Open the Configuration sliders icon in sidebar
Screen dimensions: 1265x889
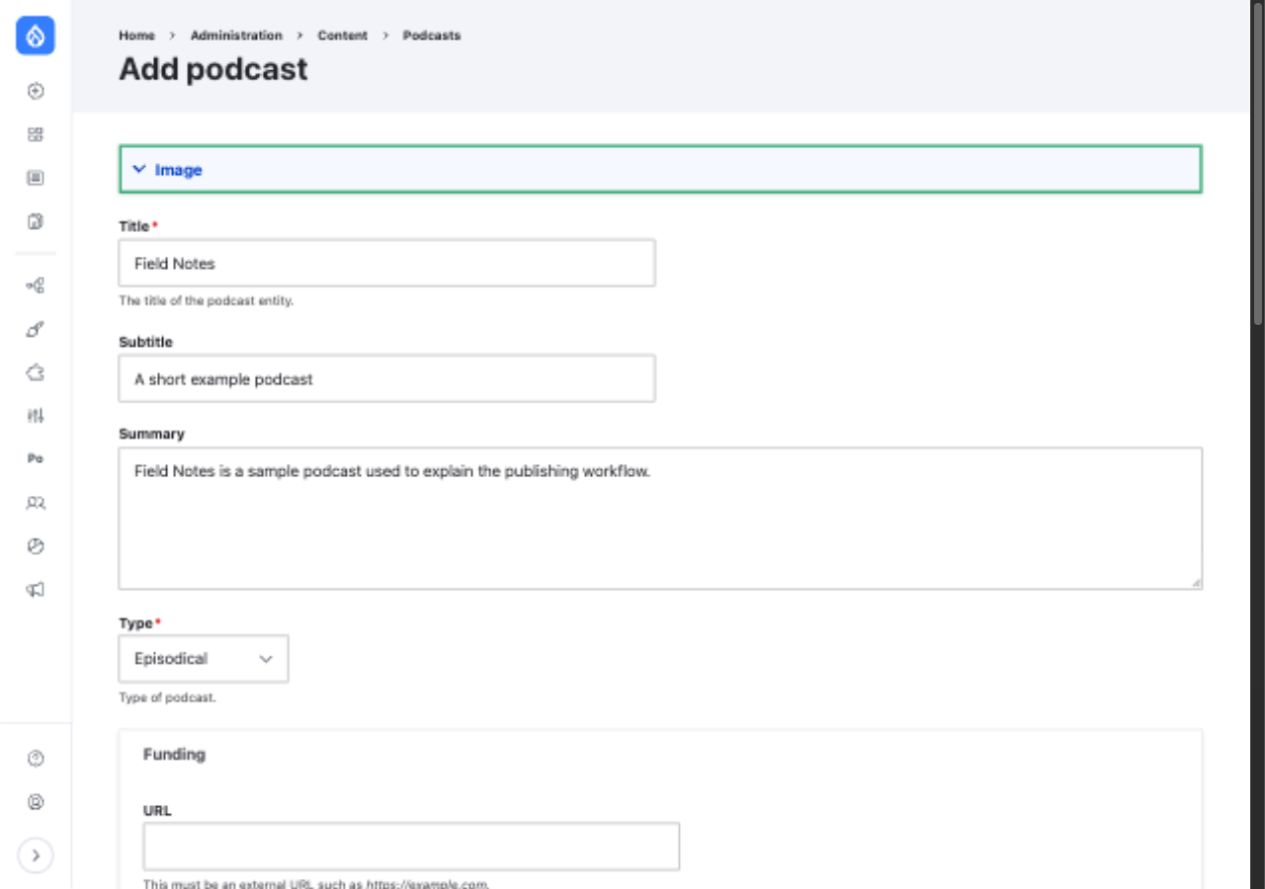coord(35,415)
